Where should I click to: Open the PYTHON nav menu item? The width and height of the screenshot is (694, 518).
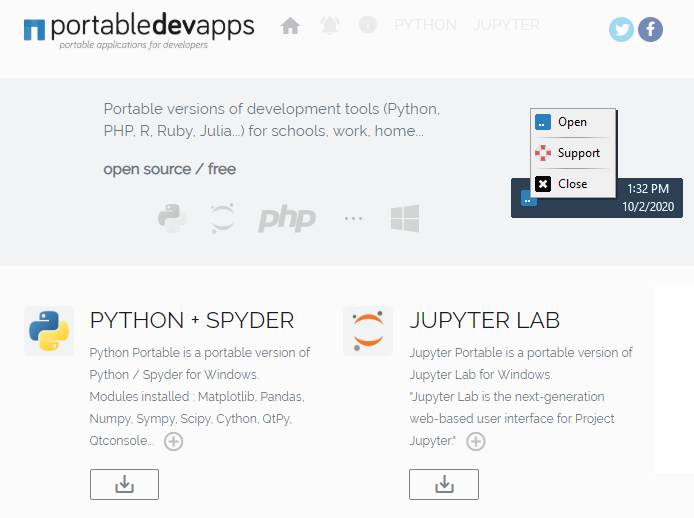coord(425,25)
